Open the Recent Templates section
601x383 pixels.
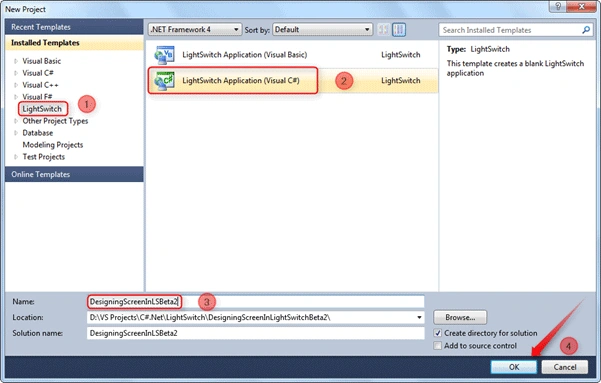(74, 27)
